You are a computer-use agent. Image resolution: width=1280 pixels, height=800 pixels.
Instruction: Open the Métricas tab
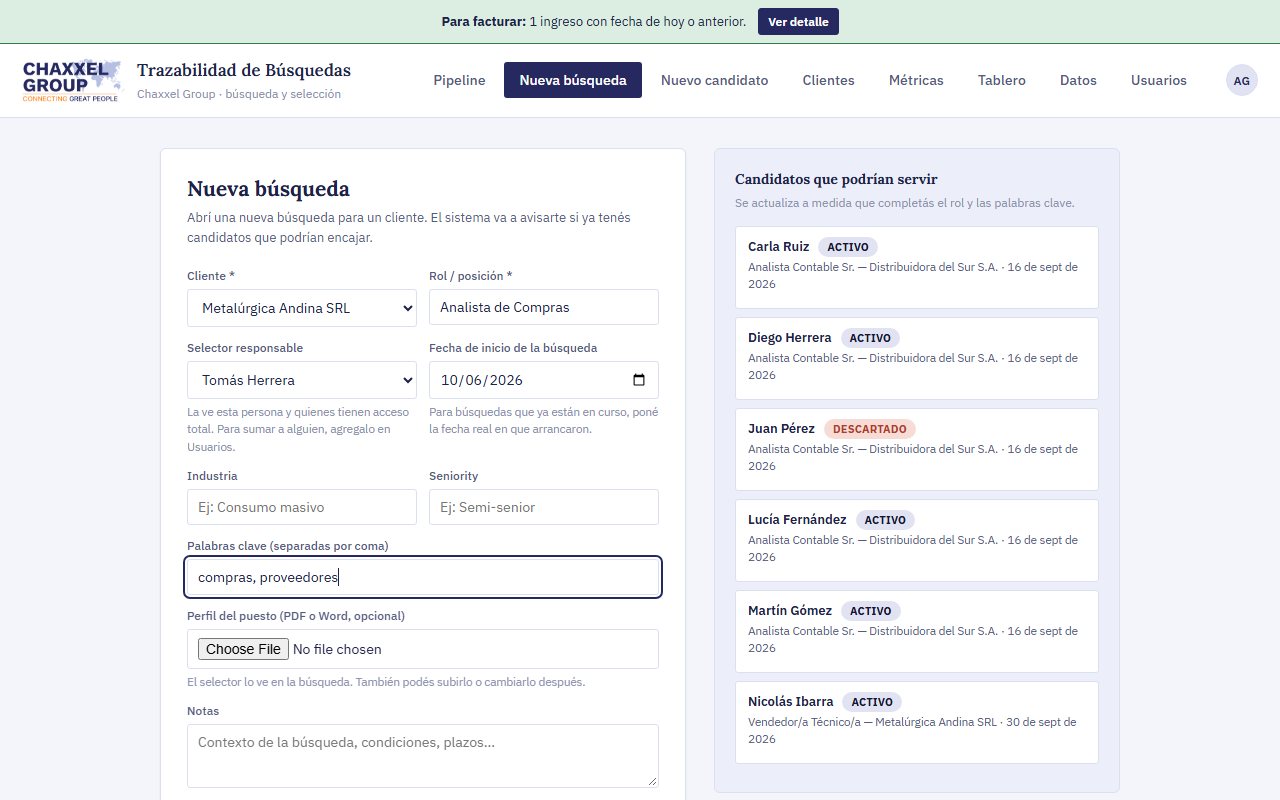(x=916, y=80)
